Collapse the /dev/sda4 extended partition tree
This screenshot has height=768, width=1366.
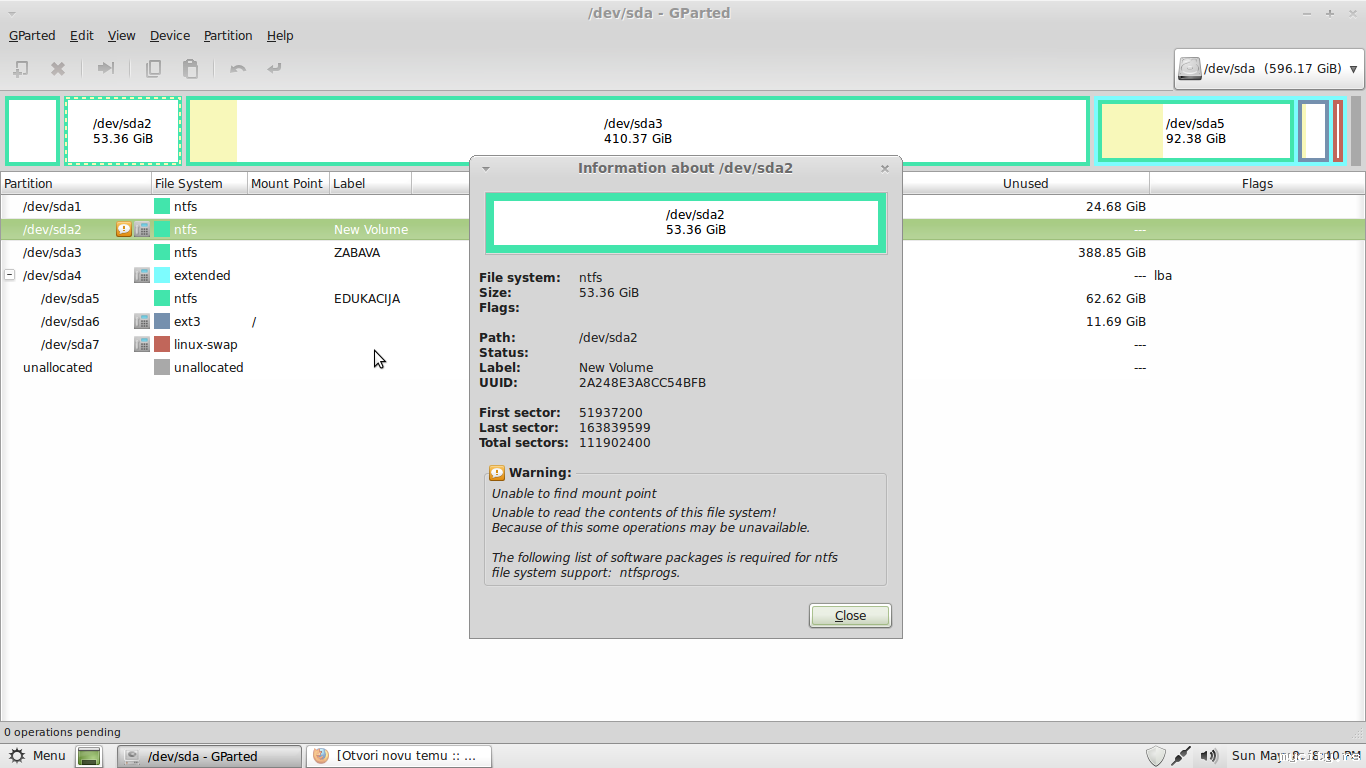10,275
